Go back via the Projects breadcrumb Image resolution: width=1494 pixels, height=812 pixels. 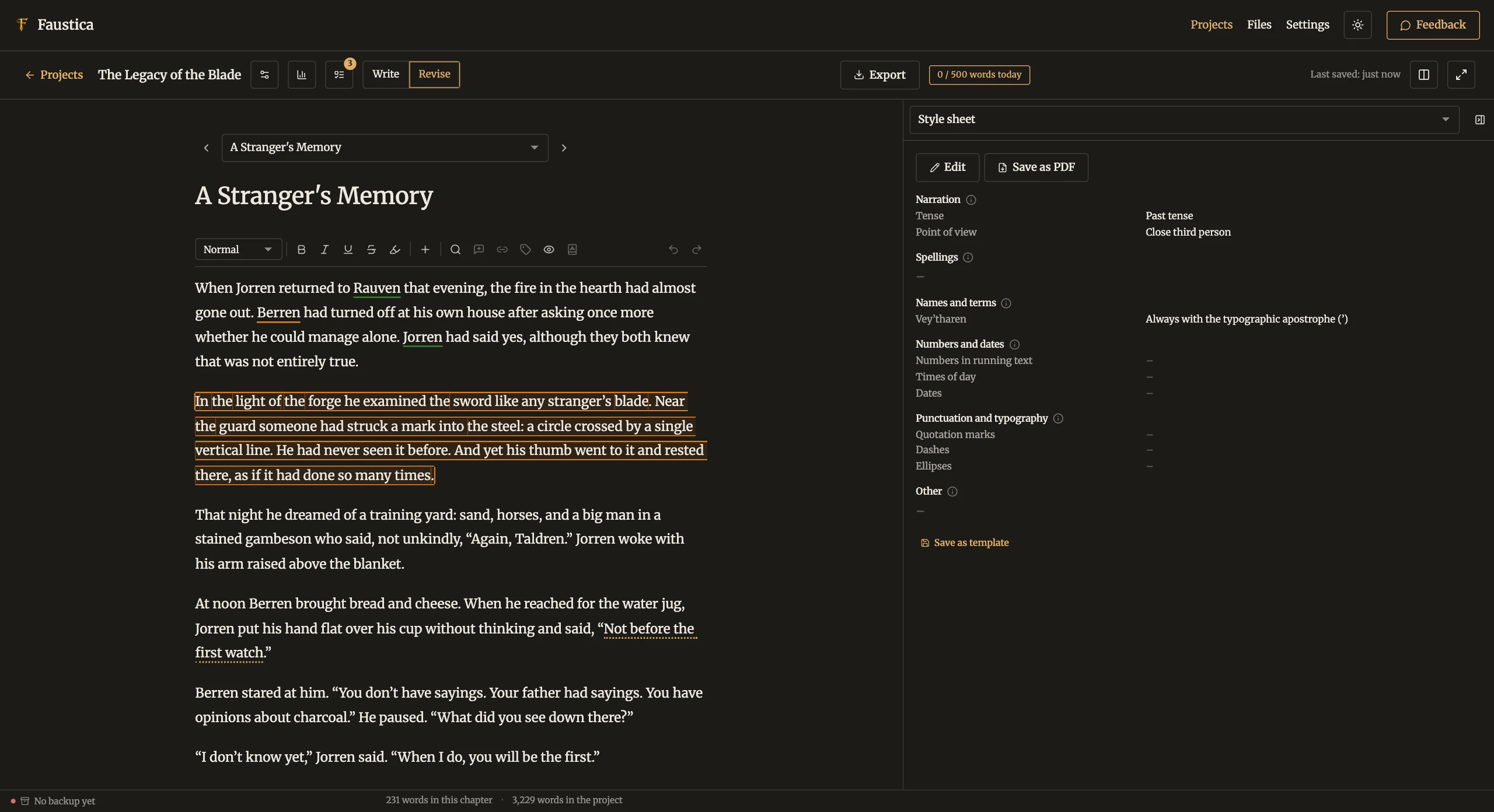pyautogui.click(x=54, y=75)
